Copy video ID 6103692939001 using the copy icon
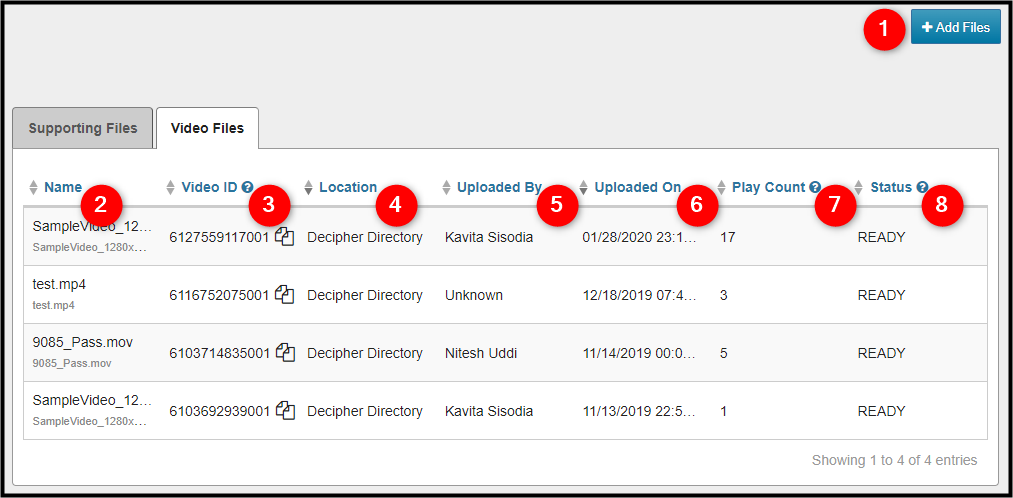 (x=285, y=410)
